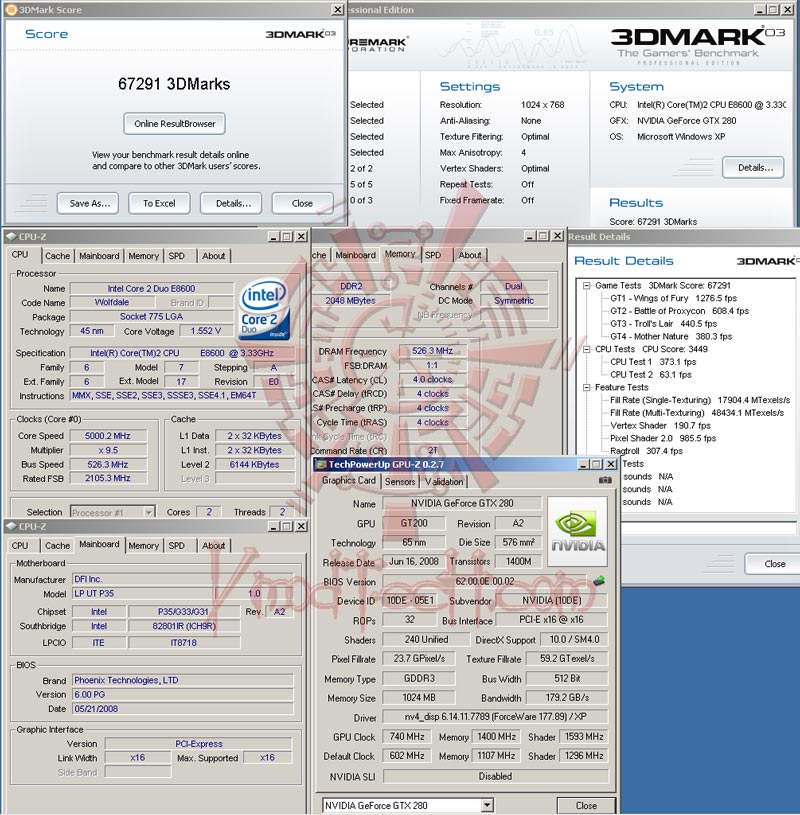This screenshot has height=815, width=800.
Task: Select Ragtroll result row
Action: 646,451
